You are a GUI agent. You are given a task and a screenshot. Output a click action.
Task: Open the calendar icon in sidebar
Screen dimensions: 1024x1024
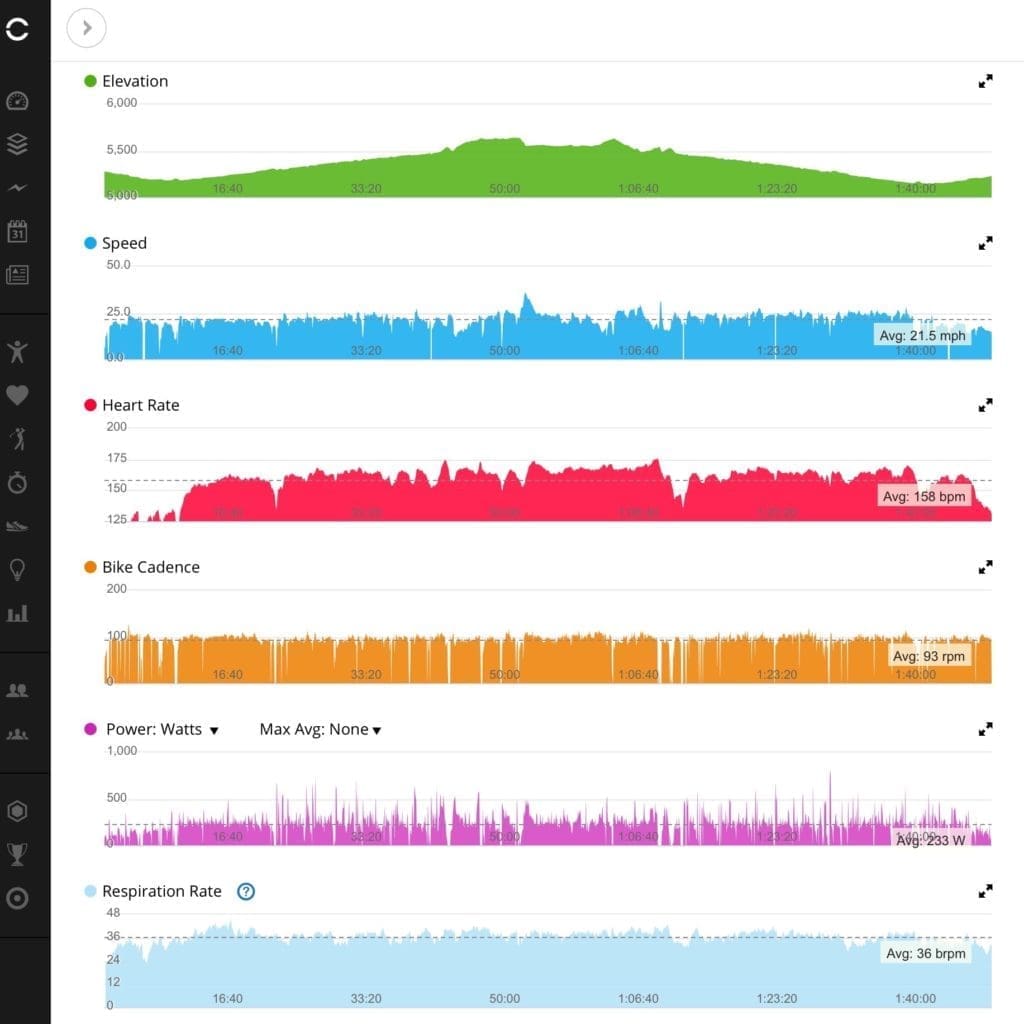pos(17,232)
